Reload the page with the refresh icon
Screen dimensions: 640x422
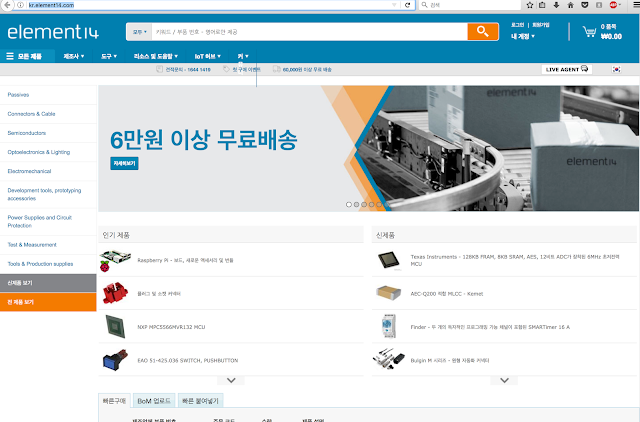tap(407, 5)
